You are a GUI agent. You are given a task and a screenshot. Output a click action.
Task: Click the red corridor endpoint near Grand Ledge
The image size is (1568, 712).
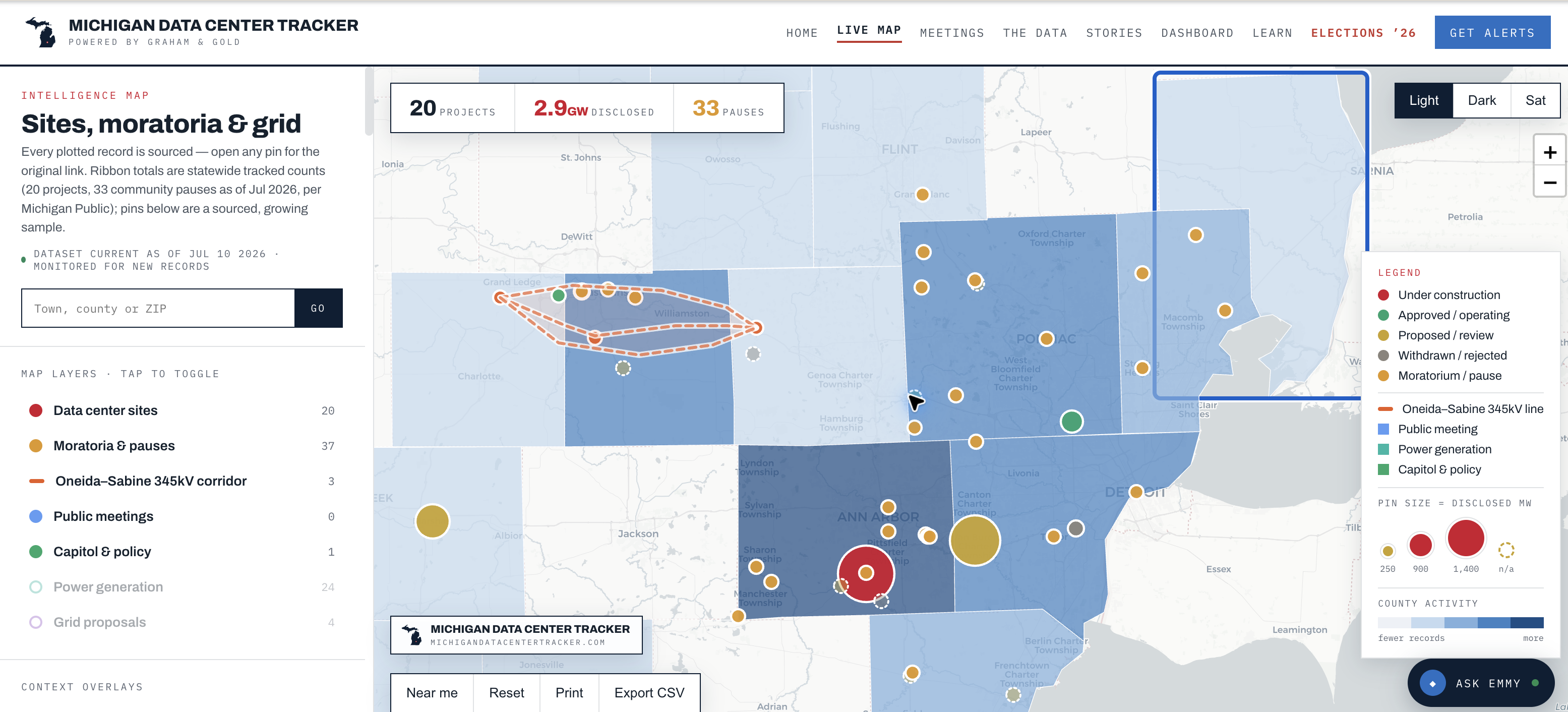pyautogui.click(x=500, y=298)
